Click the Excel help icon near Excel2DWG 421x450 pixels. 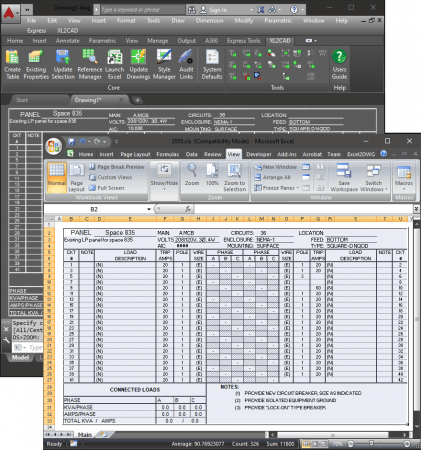tap(384, 154)
